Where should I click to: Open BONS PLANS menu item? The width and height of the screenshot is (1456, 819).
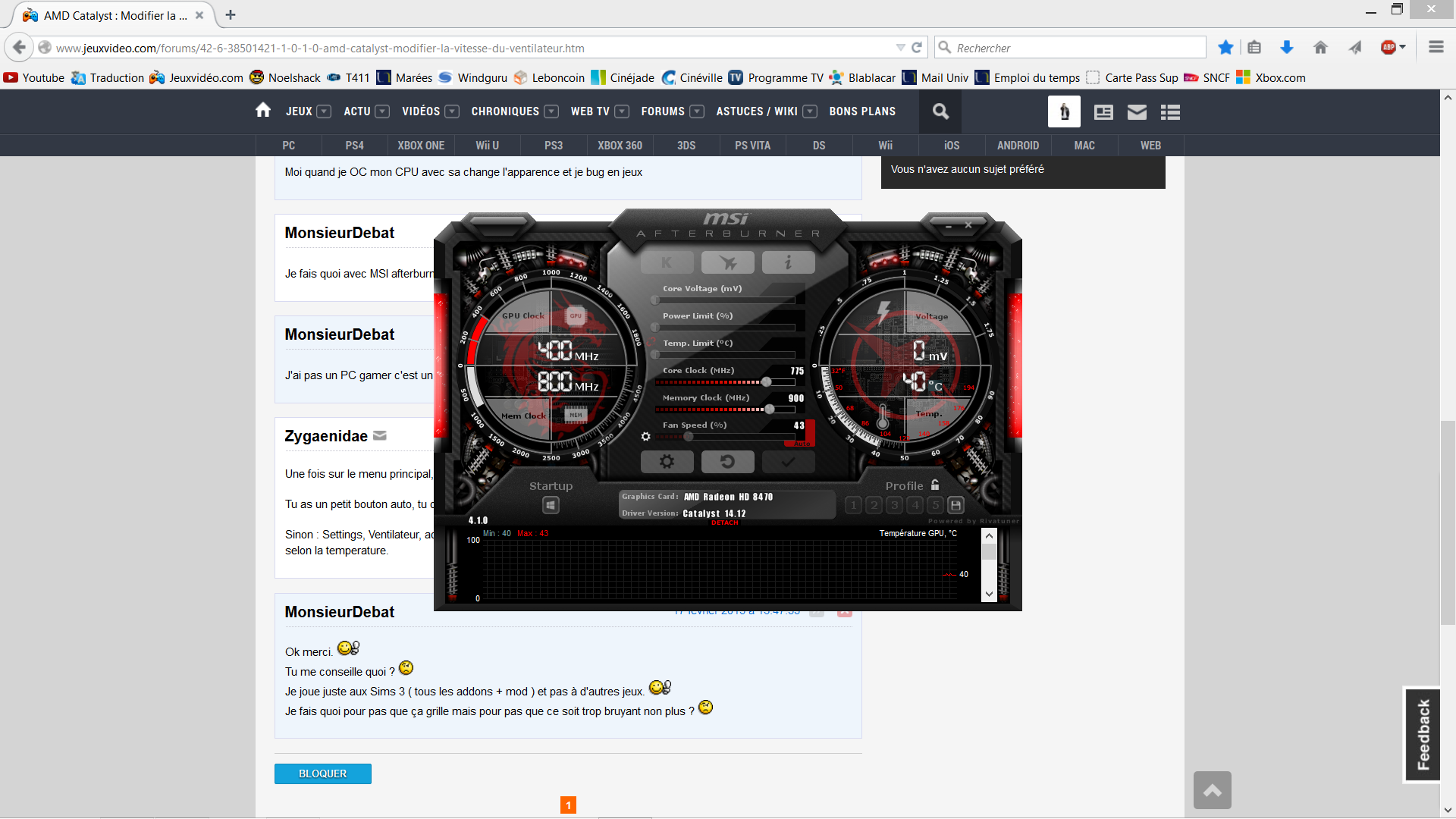pos(862,111)
